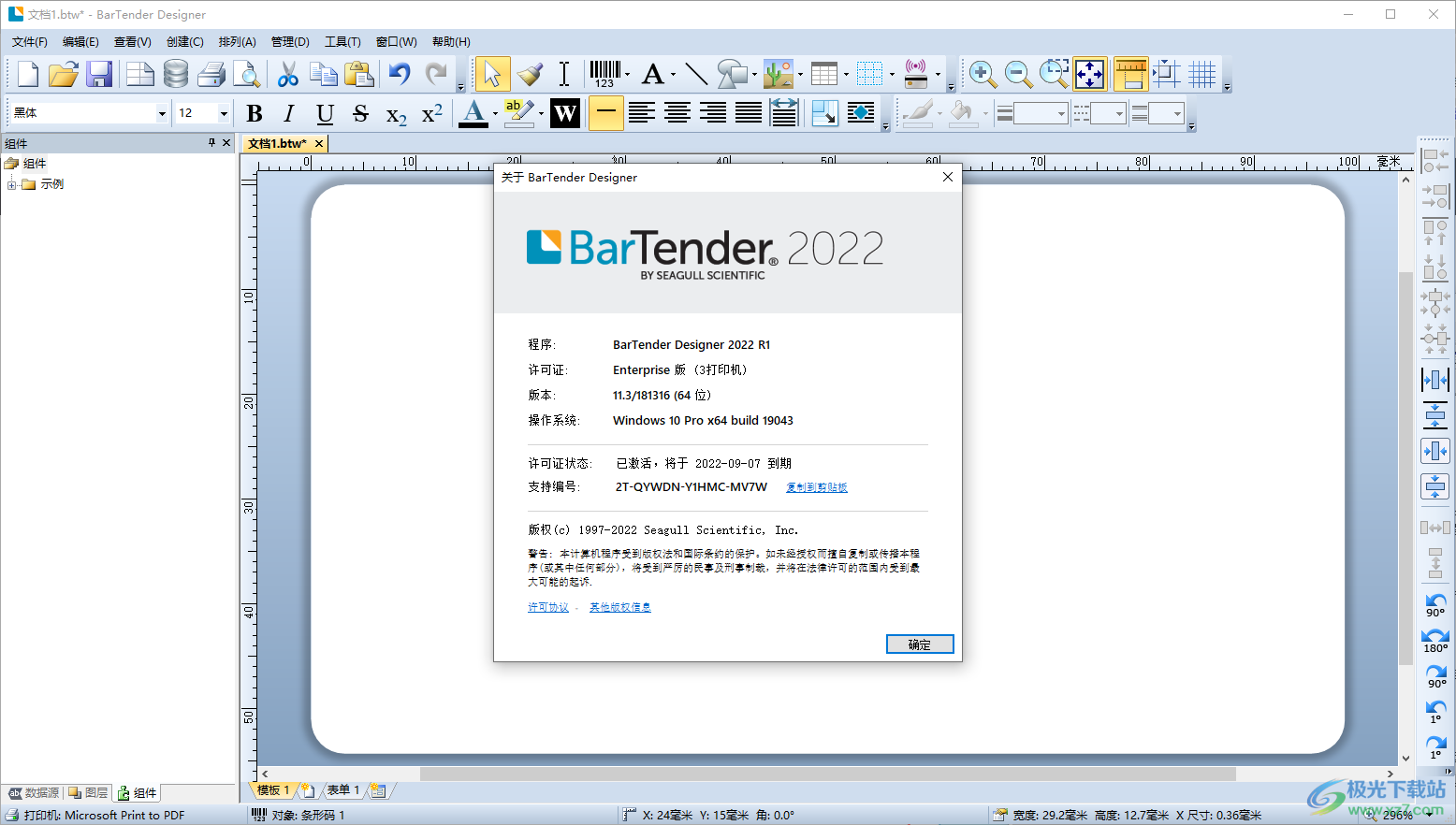Open the 其他版权信息 link
The image size is (1456, 825).
coord(619,607)
